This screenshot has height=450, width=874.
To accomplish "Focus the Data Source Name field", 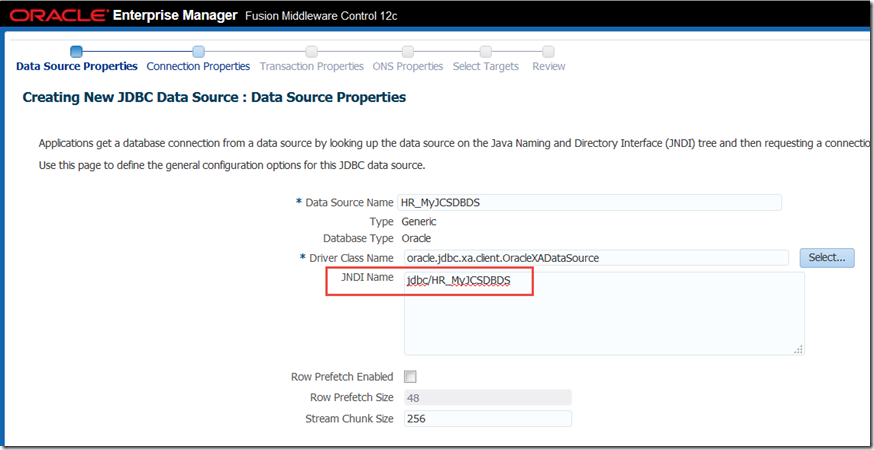I will [x=590, y=202].
